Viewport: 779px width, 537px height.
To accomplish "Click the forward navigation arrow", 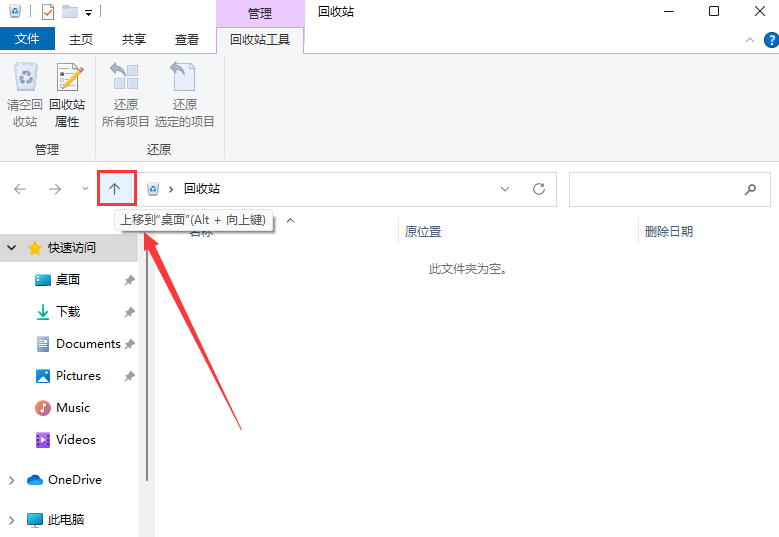I will click(55, 189).
